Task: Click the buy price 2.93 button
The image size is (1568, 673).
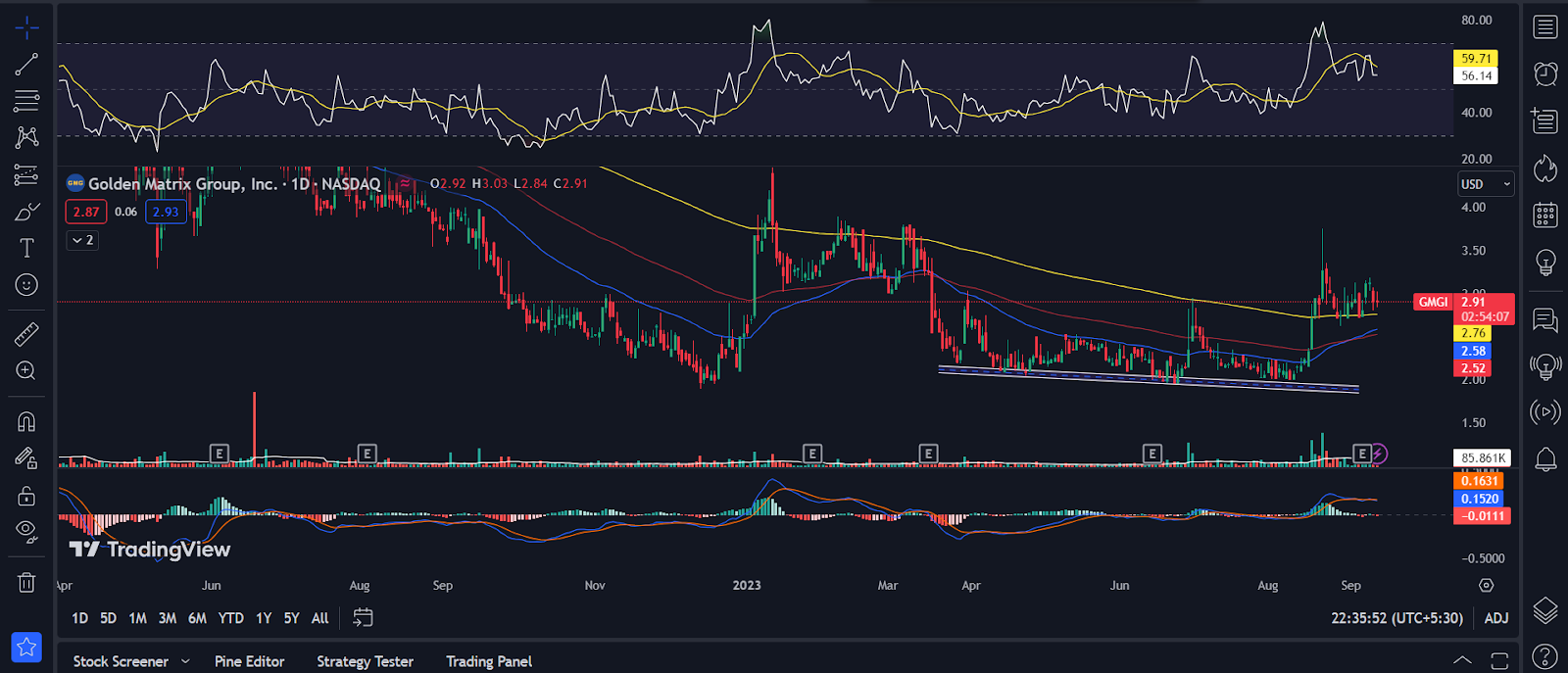Action: click(166, 212)
